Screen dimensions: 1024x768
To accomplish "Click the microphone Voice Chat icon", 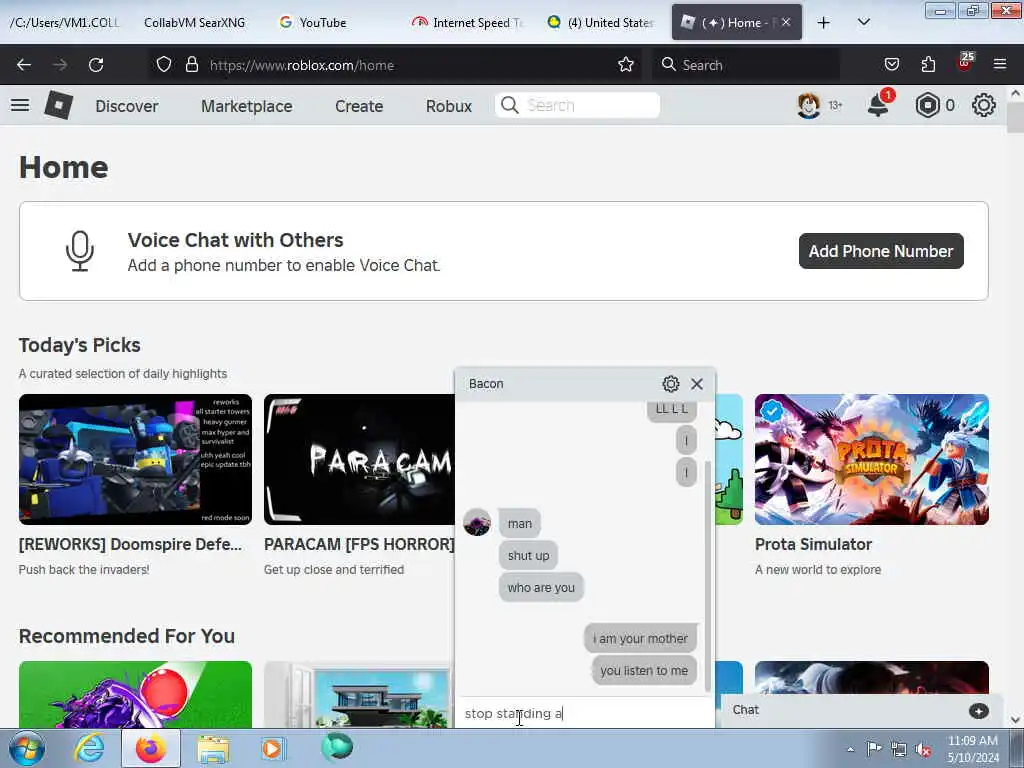I will pyautogui.click(x=80, y=251).
